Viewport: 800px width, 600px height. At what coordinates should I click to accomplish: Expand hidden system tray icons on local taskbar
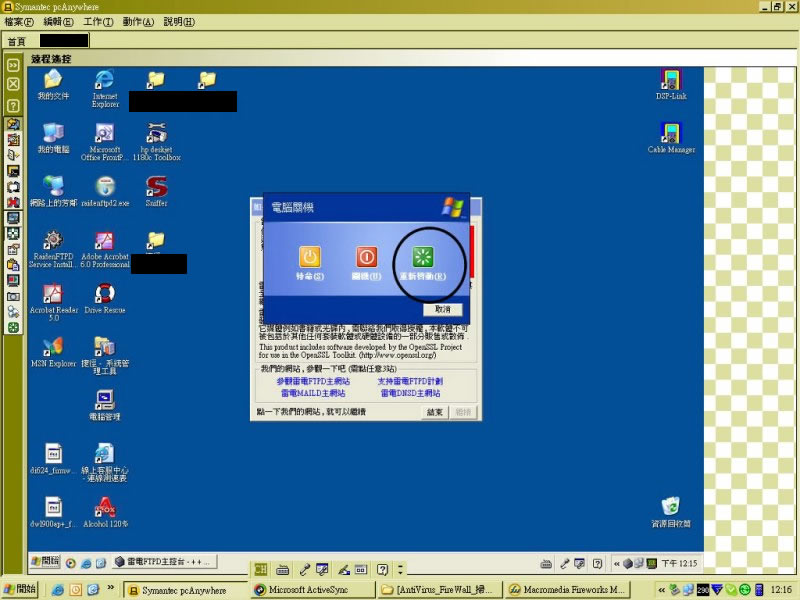coord(662,590)
